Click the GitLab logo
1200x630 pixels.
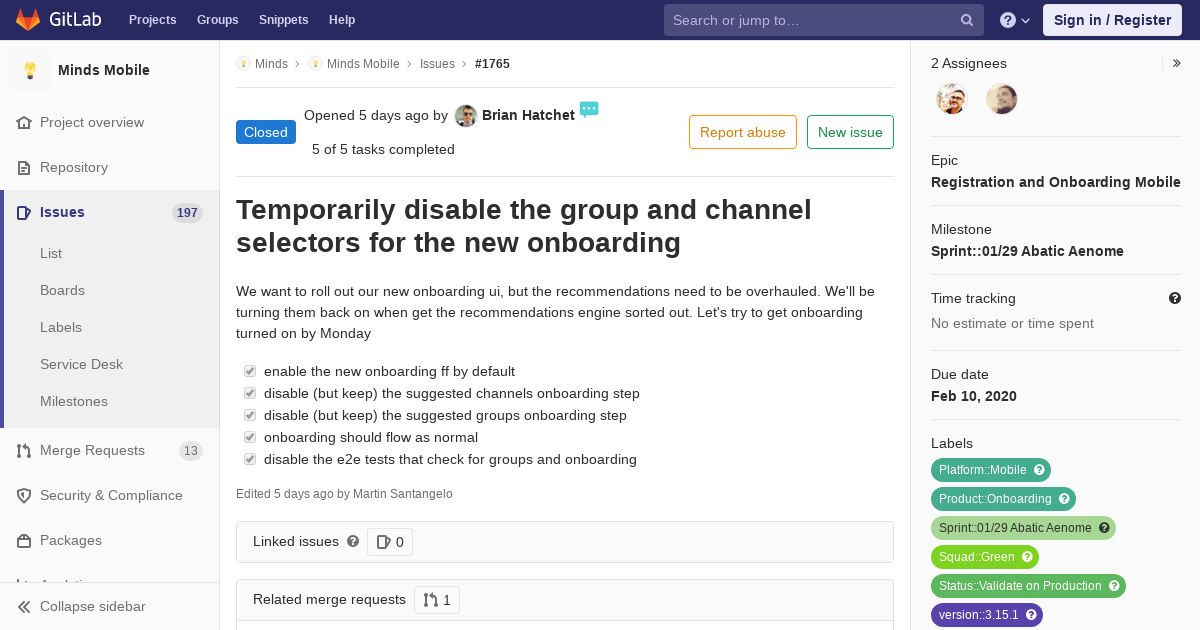56,20
